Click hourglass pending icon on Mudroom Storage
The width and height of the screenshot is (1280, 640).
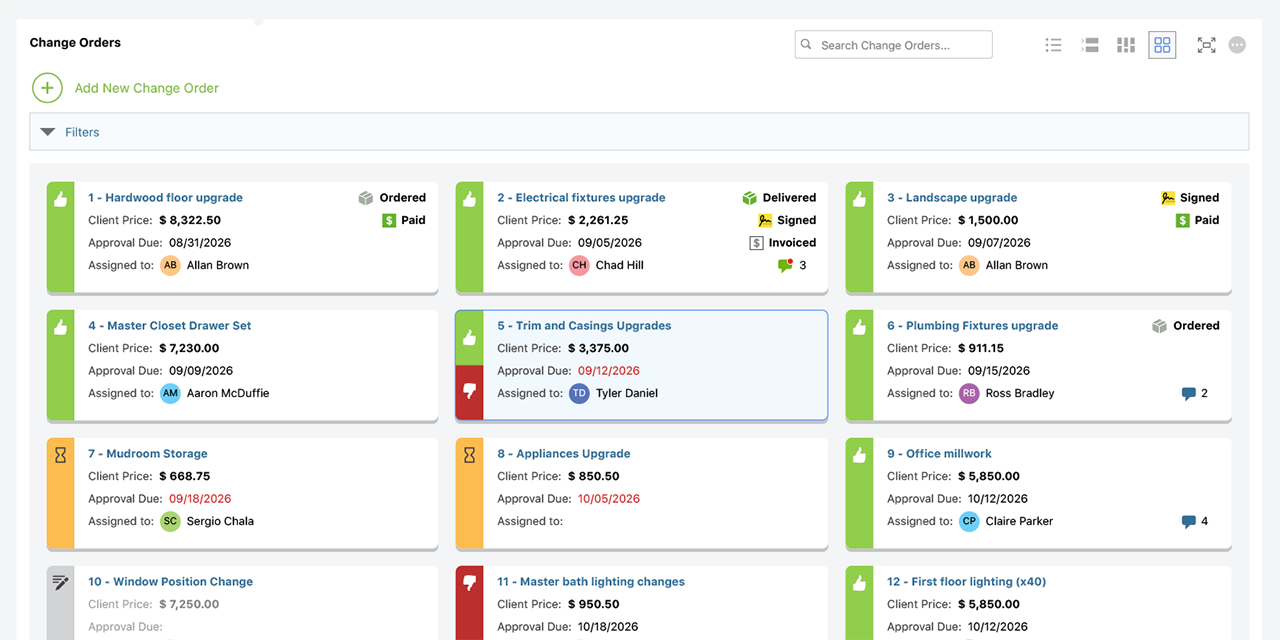tap(61, 455)
